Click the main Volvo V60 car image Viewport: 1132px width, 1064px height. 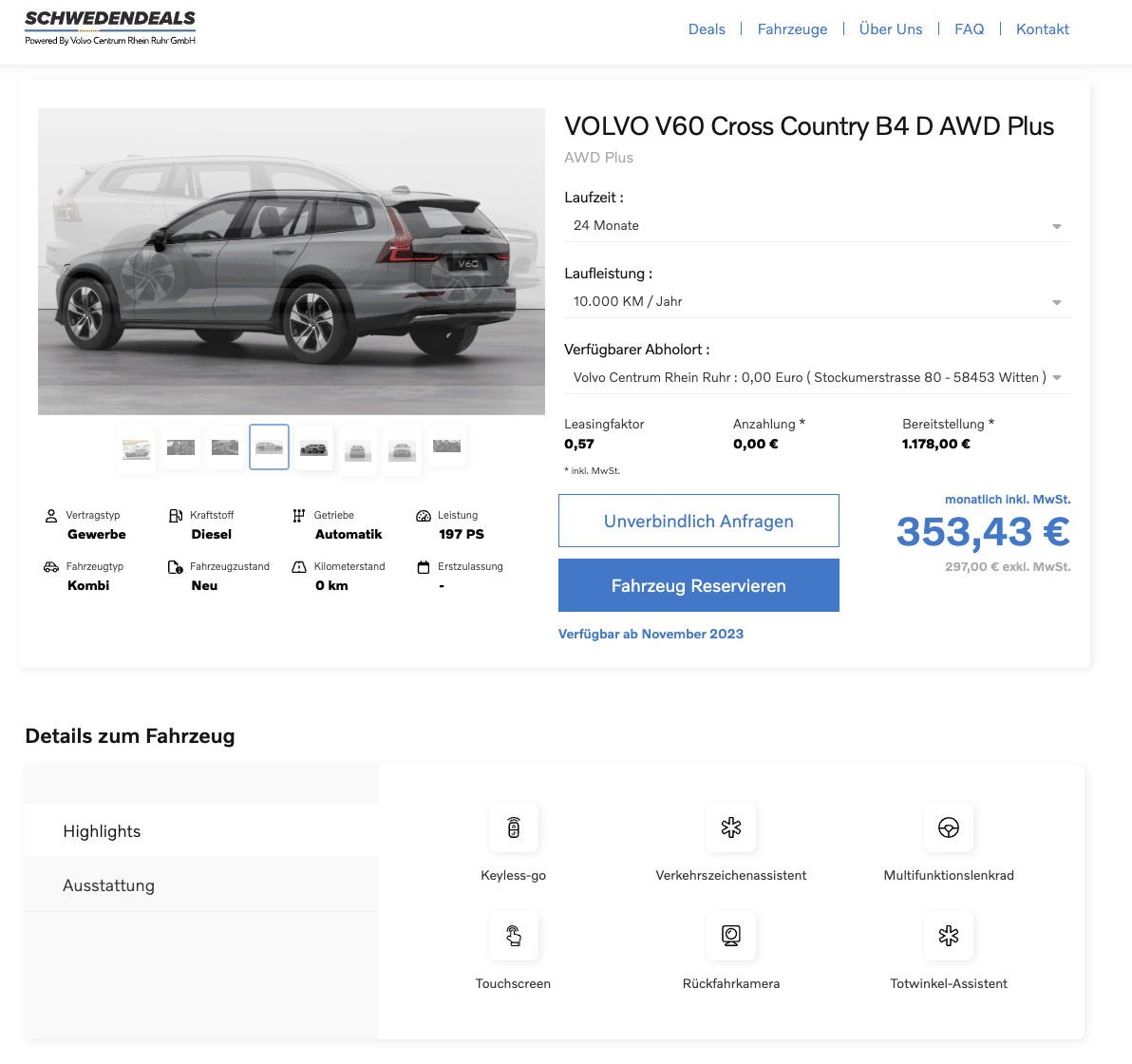point(292,261)
